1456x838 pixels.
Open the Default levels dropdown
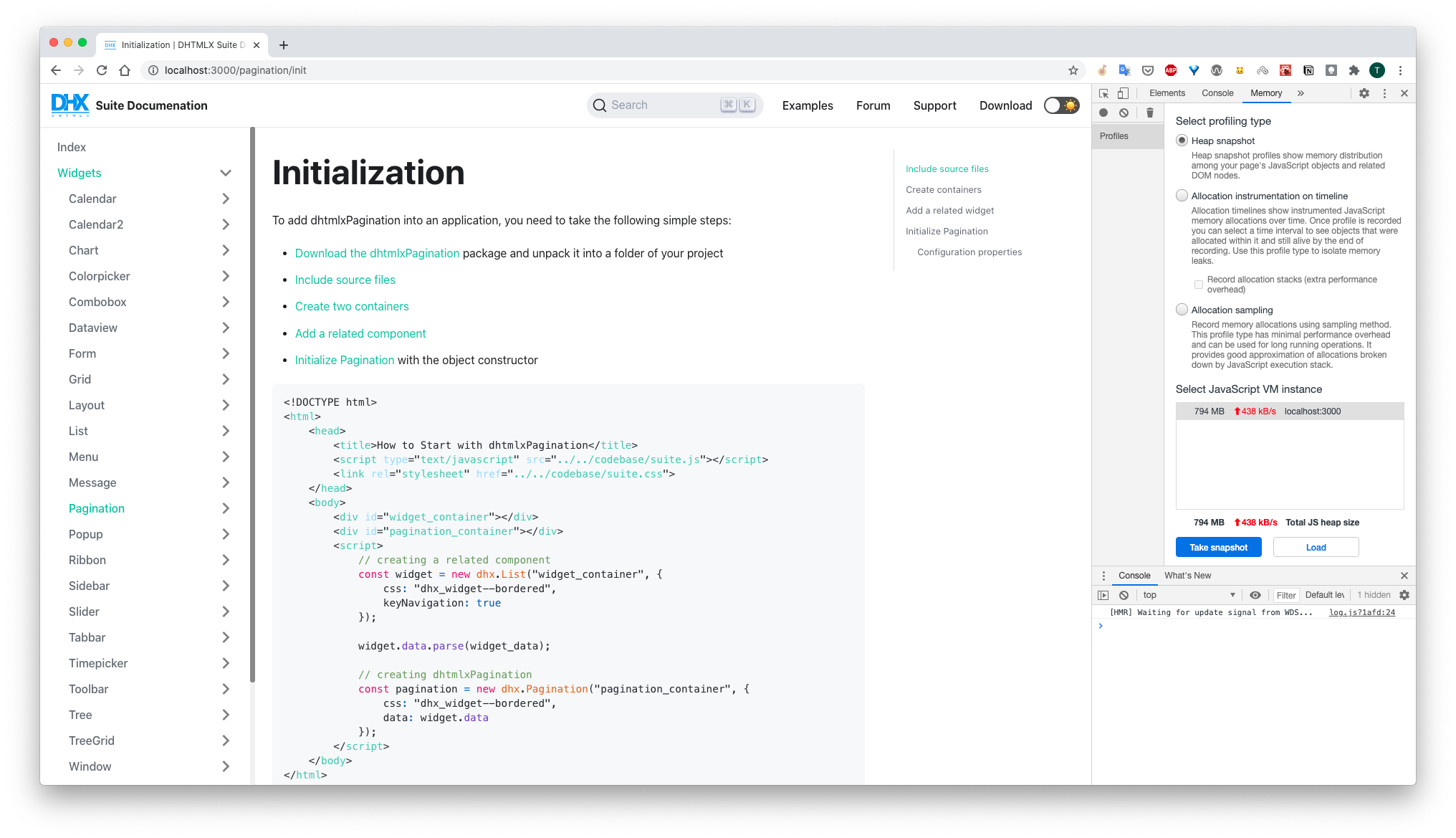[x=1326, y=595]
